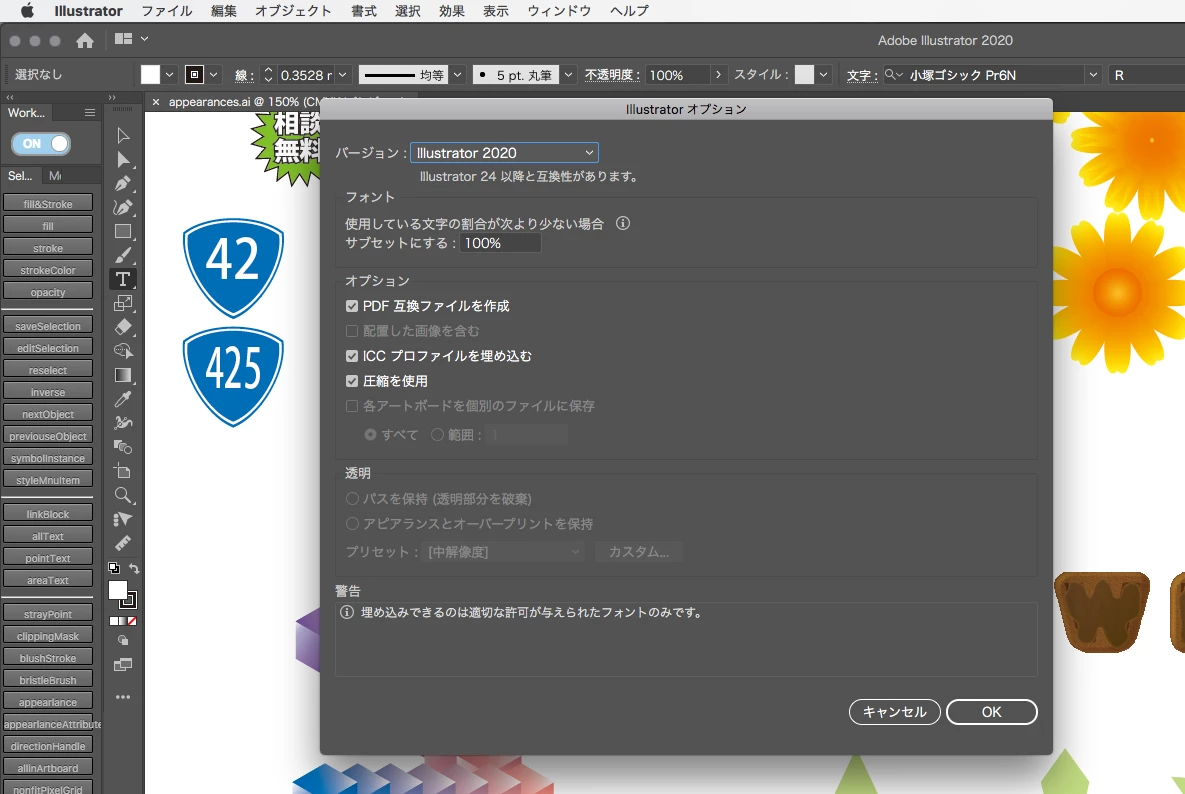Open Work panel hamburger menu
Screen dimensions: 1185x794
point(90,113)
